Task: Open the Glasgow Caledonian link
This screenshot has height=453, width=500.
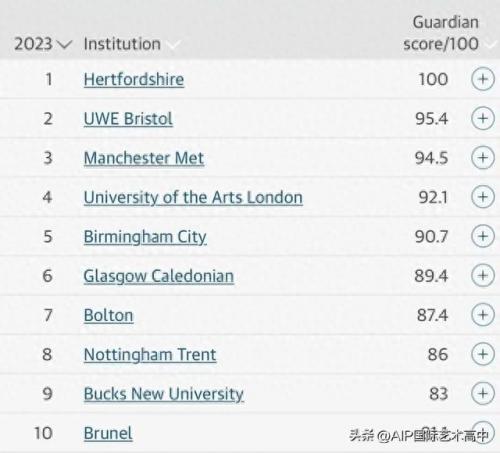Action: (159, 277)
